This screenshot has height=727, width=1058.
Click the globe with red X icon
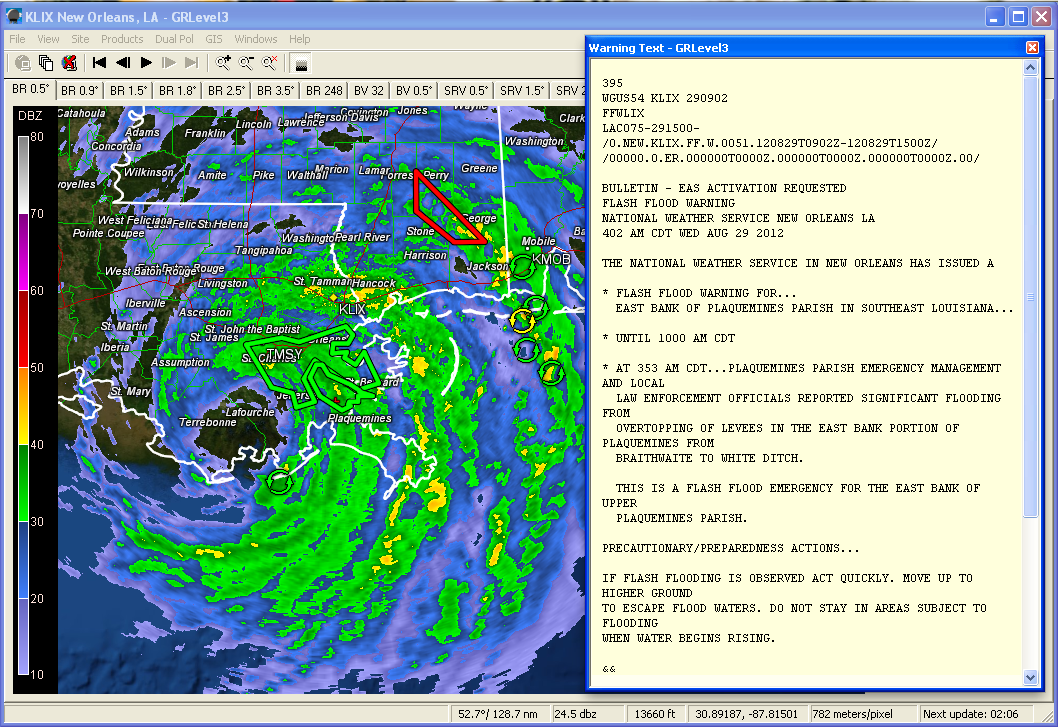[69, 63]
